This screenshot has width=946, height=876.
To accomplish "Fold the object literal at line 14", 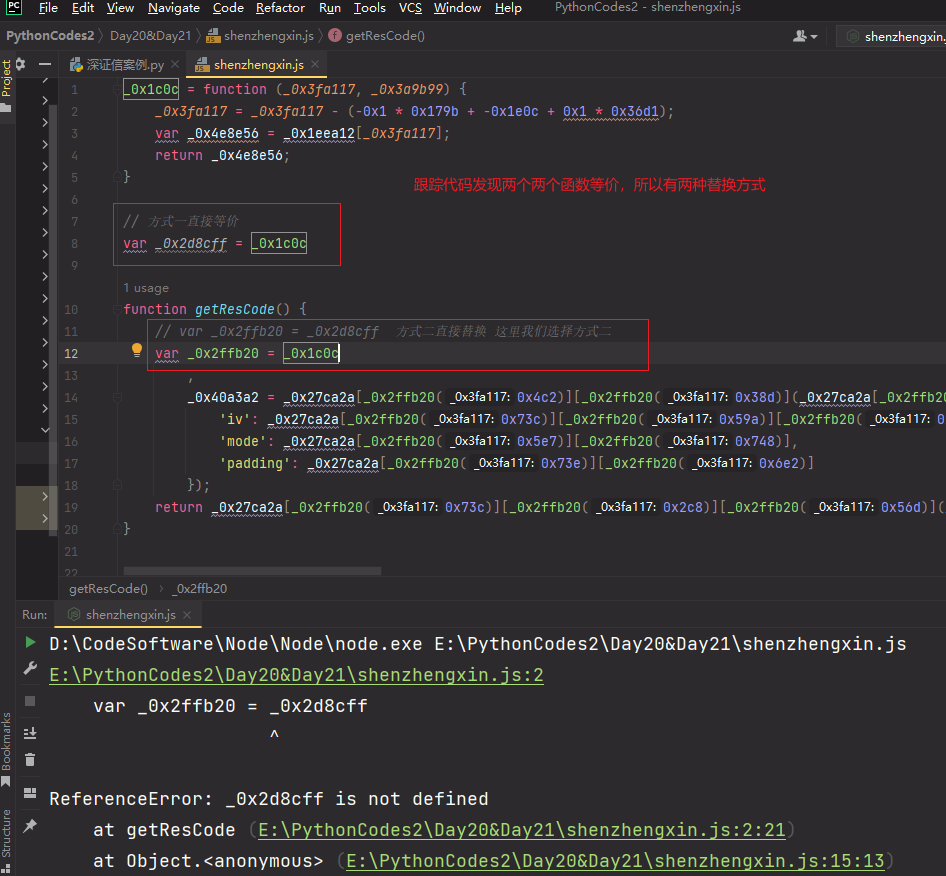I will [117, 398].
